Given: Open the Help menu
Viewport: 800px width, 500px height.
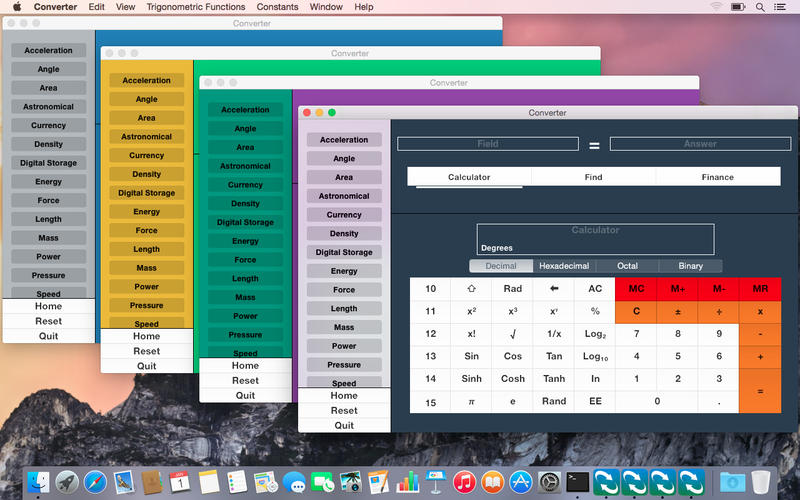Looking at the screenshot, I should 364,7.
